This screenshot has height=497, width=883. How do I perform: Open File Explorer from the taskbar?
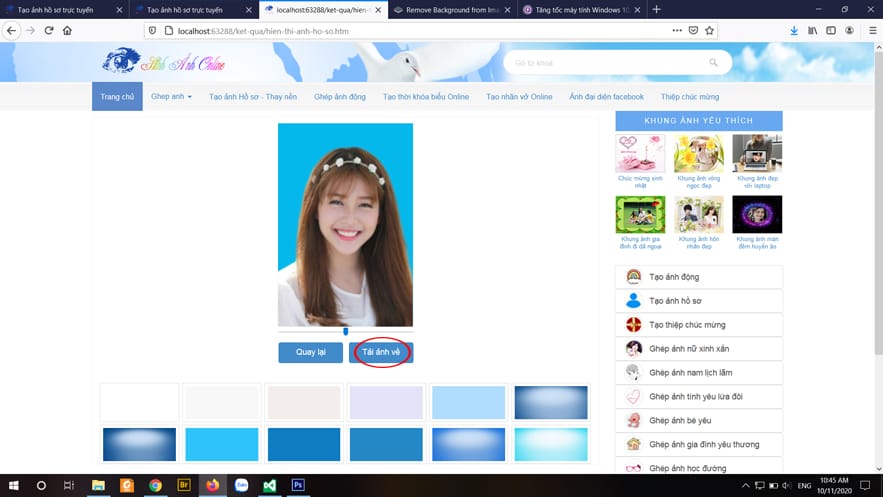pyautogui.click(x=98, y=485)
